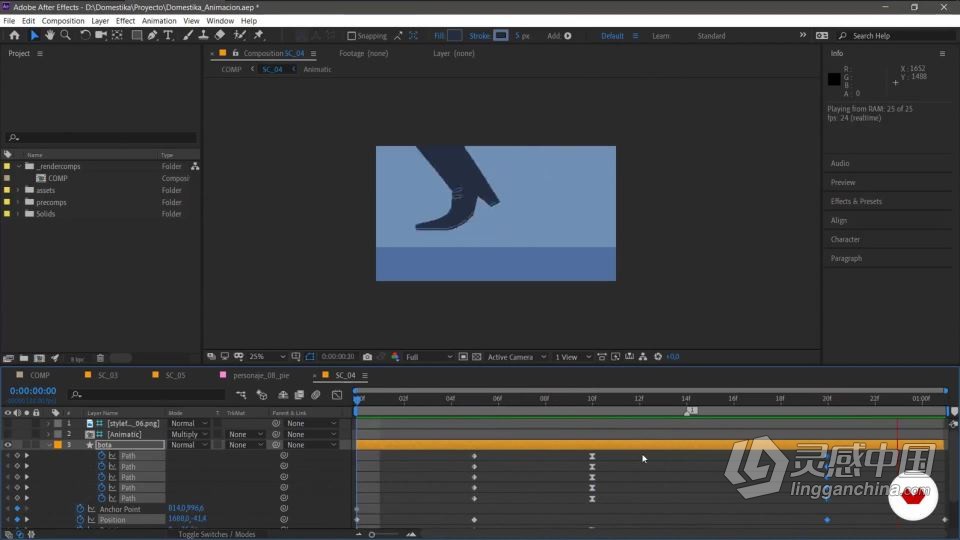Click the Motion Blur icon in timeline

point(316,395)
